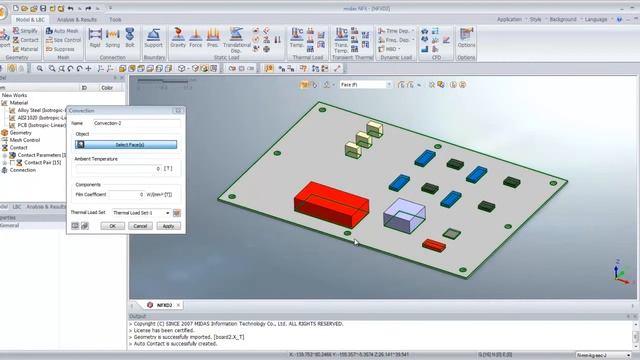Screen dimensions: 640x360
Task: Click the Material tool in ribbon
Action: 25,49
